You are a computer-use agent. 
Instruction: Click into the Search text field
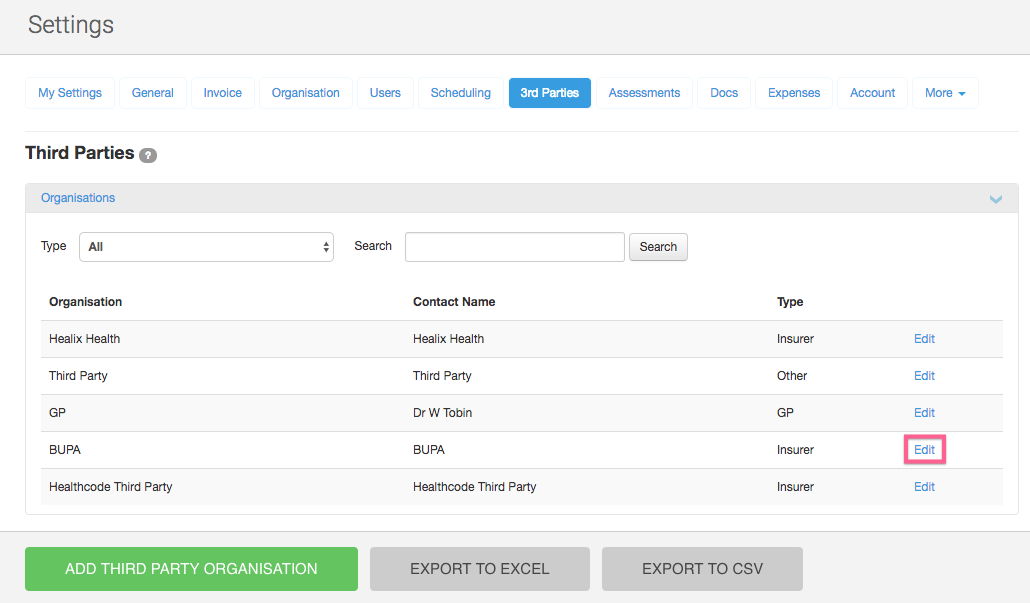click(x=514, y=247)
